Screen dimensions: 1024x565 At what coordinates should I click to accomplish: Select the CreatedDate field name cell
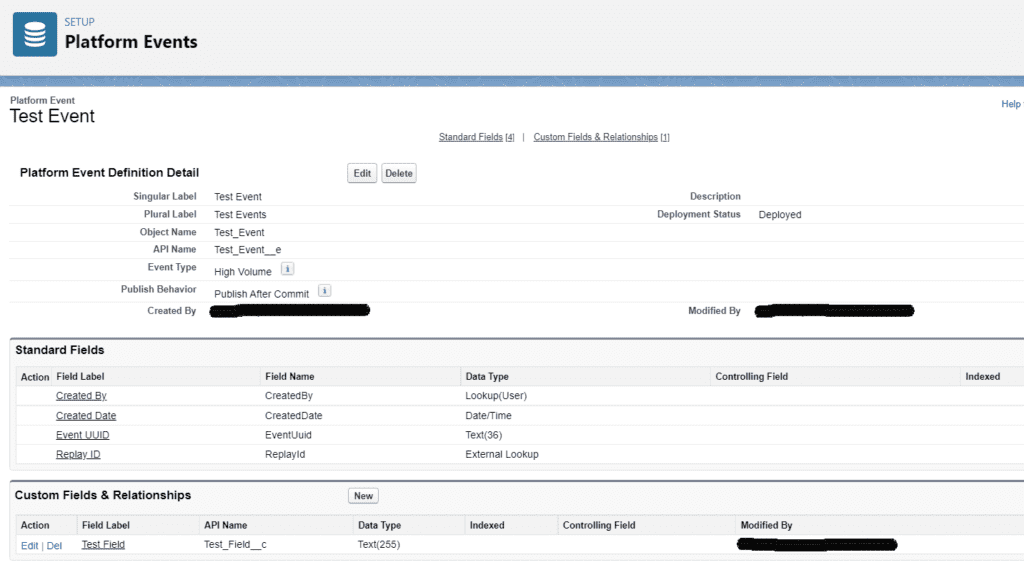coord(293,415)
